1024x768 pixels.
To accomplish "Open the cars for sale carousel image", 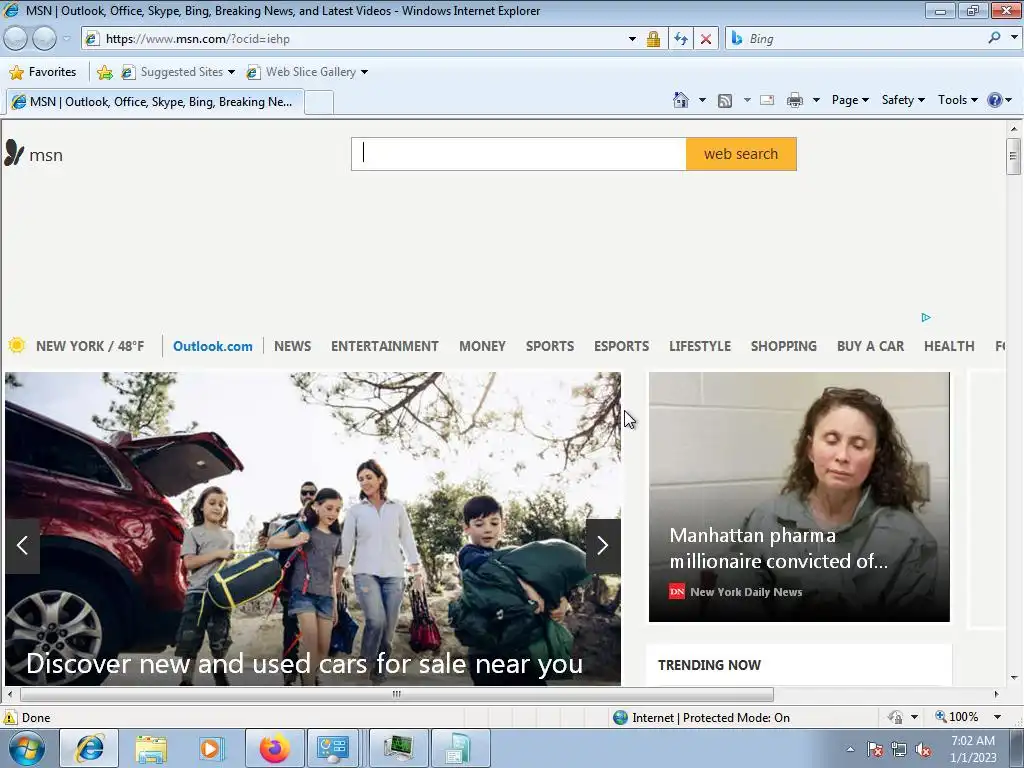I will click(x=313, y=529).
